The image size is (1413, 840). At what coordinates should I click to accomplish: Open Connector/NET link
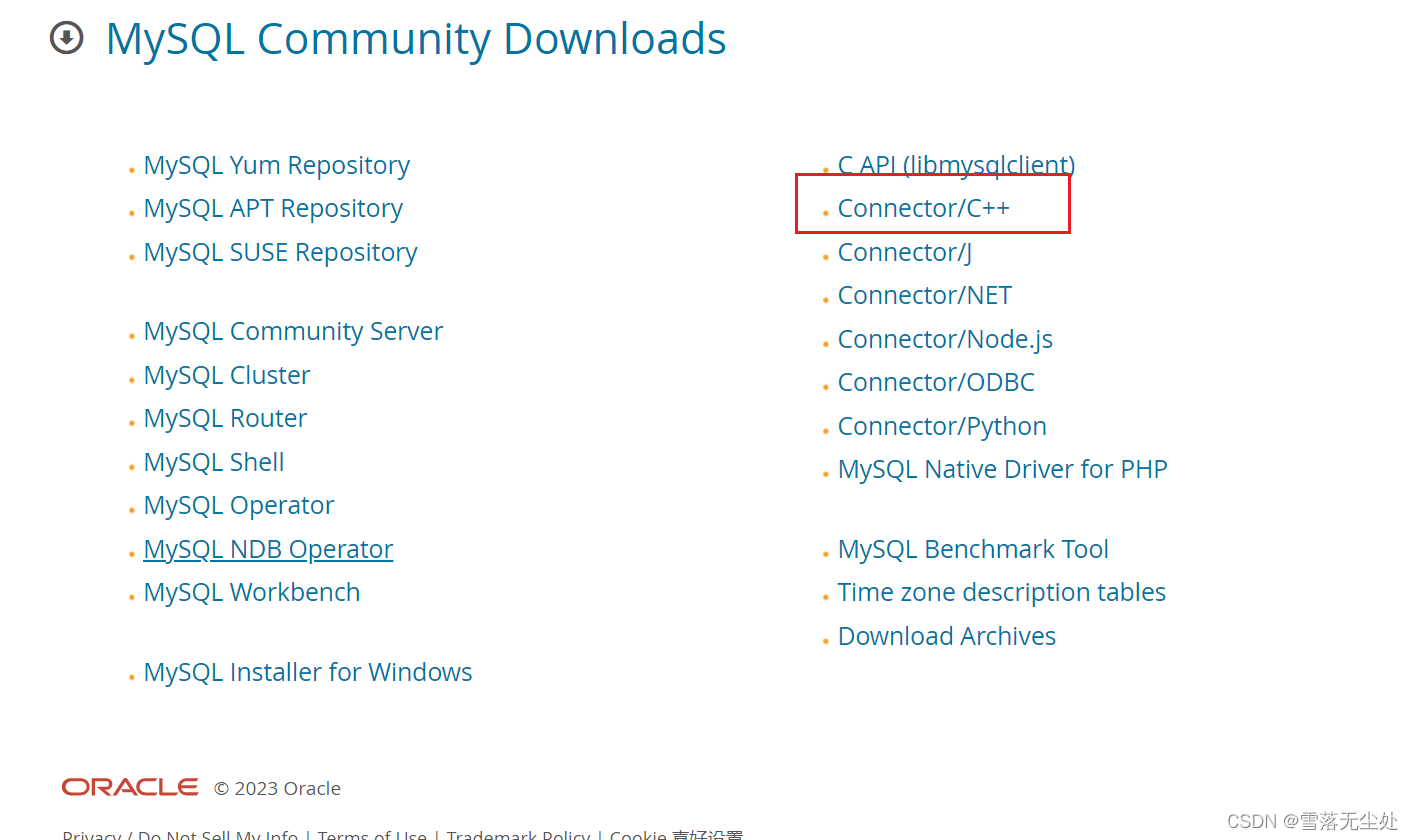pos(925,295)
